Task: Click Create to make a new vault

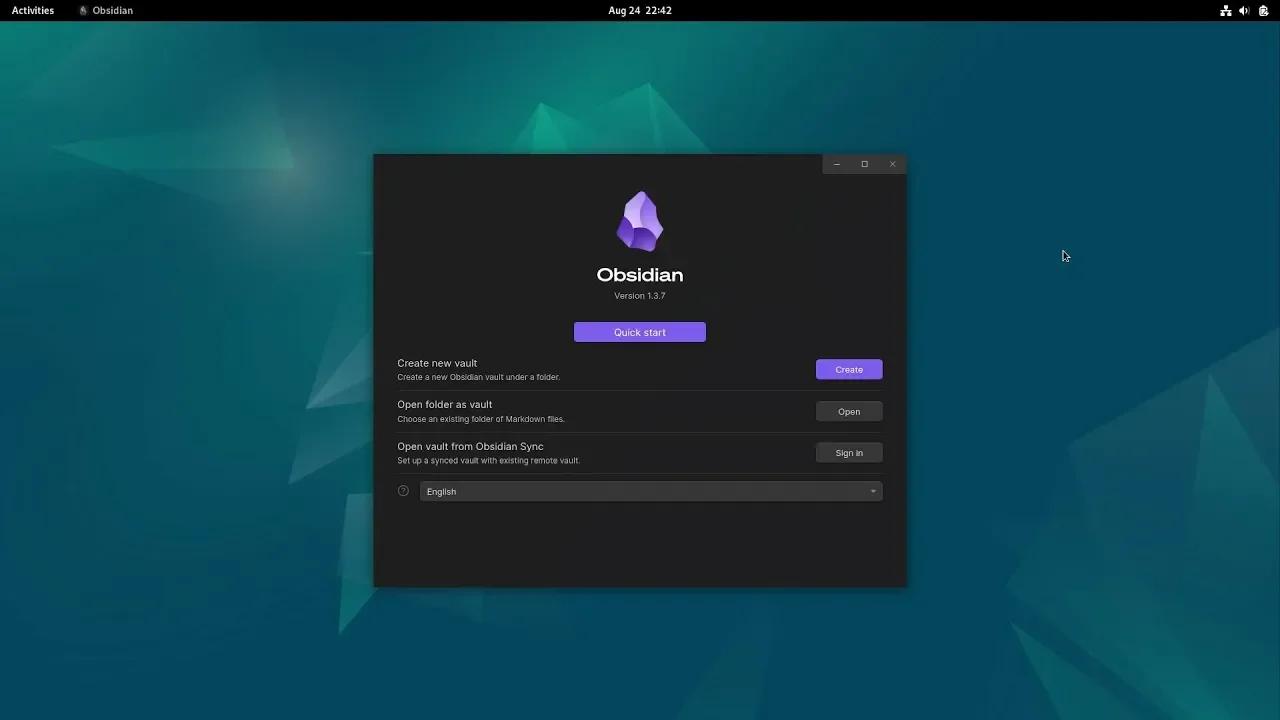Action: (x=848, y=369)
